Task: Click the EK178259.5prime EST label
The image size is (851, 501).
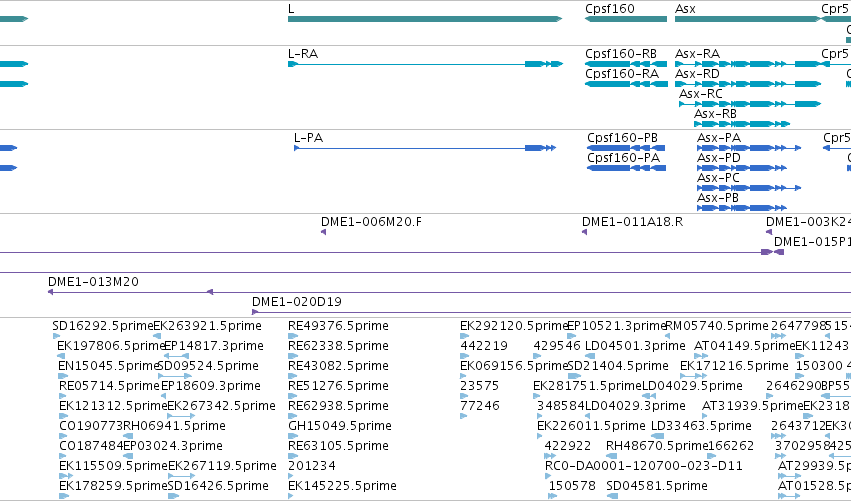Action: pyautogui.click(x=113, y=486)
